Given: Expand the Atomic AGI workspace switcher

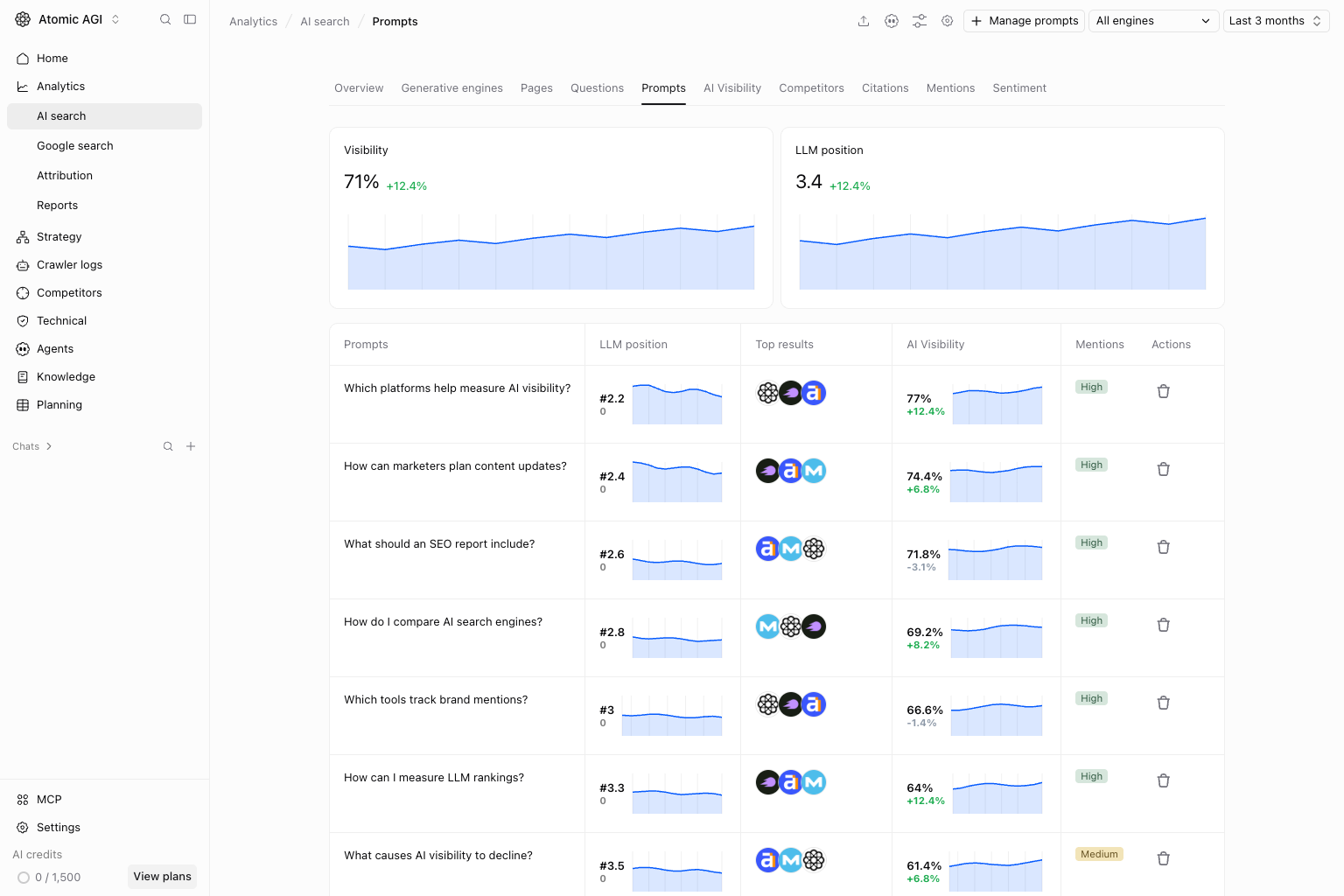Looking at the screenshot, I should coord(67,19).
